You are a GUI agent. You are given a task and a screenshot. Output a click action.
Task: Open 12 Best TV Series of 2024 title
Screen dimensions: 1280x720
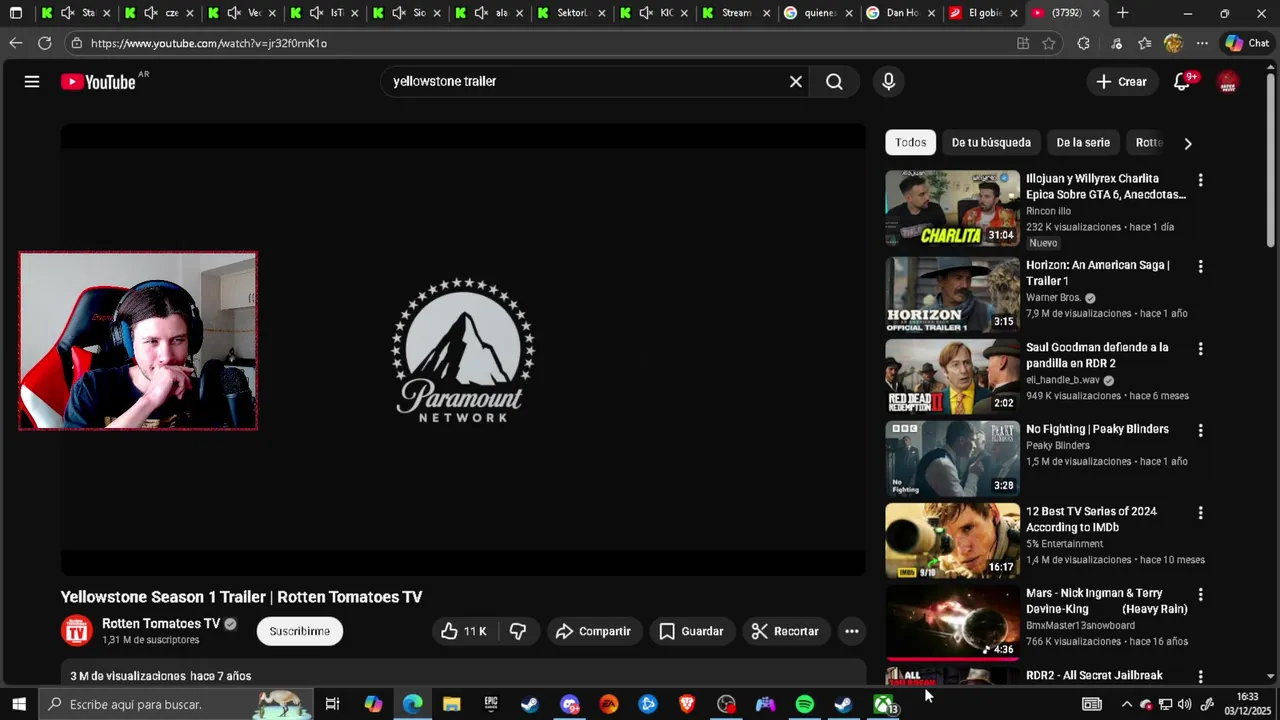(x=1091, y=519)
